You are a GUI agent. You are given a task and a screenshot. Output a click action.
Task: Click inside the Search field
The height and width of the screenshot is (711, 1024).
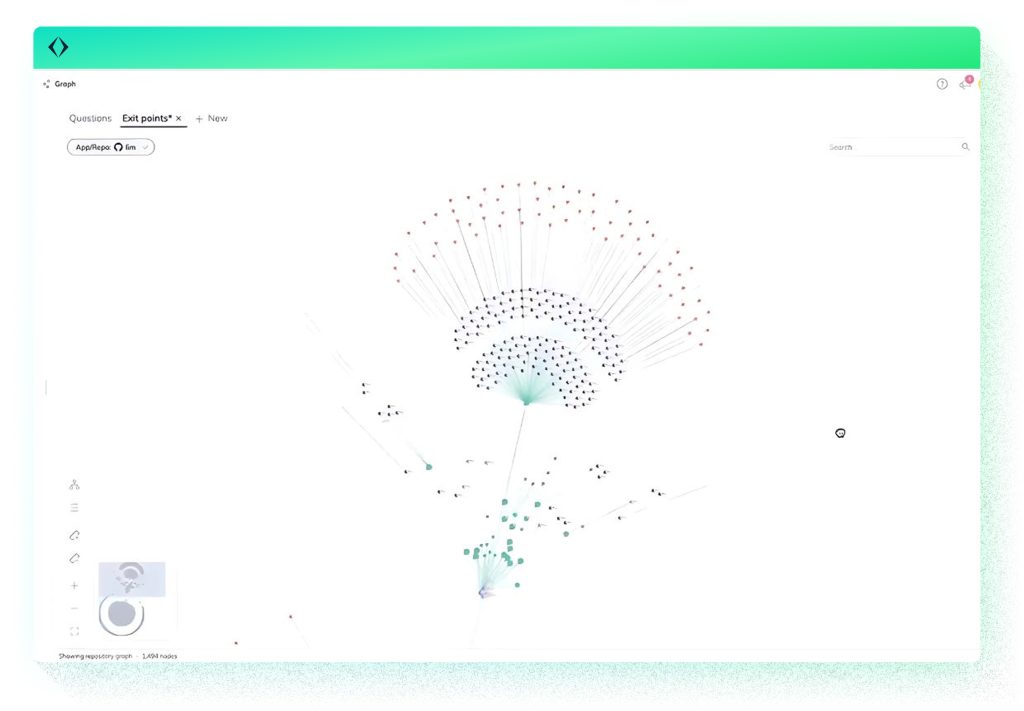coord(890,147)
